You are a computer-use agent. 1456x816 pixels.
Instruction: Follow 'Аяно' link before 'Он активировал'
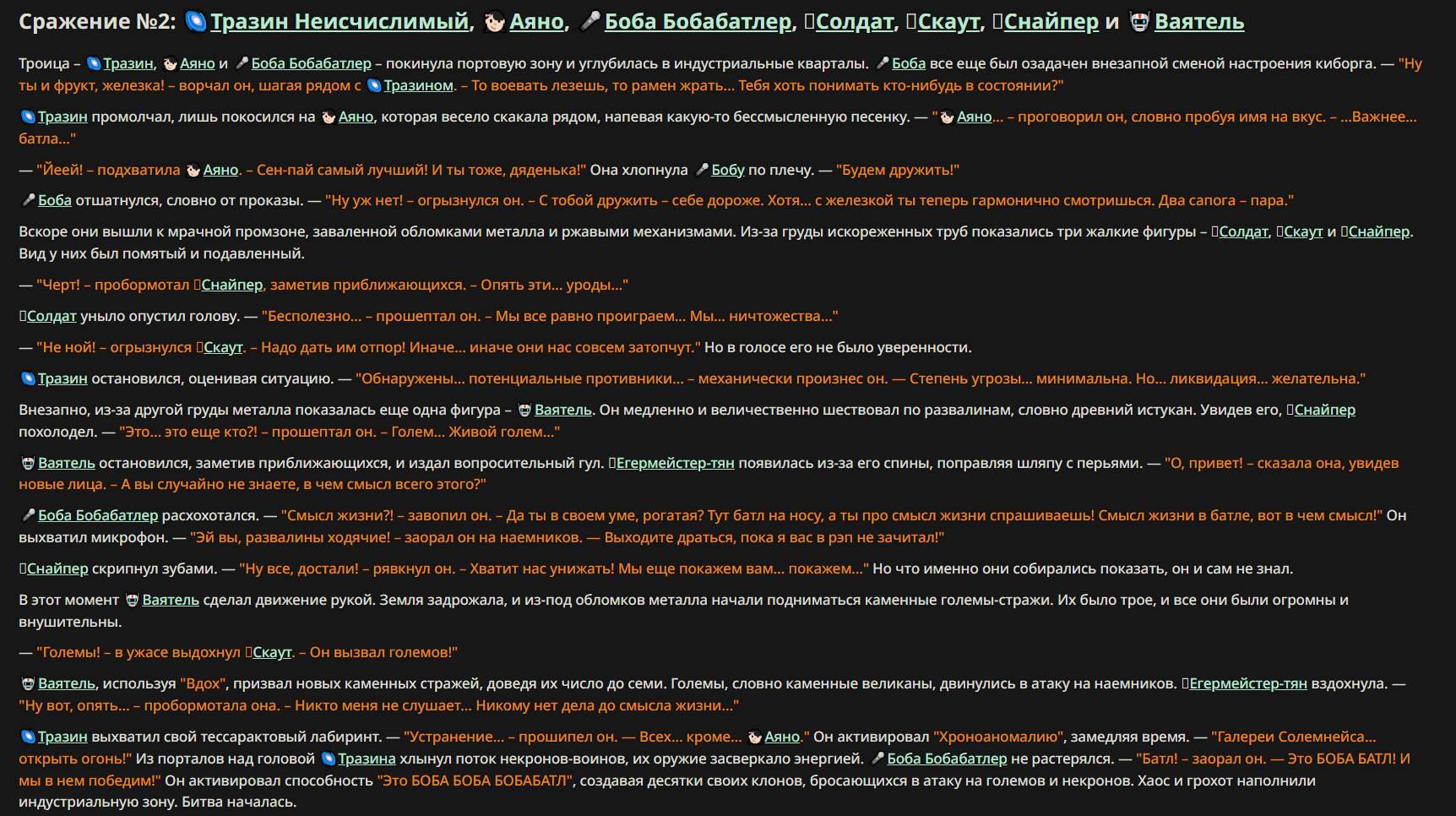pyautogui.click(x=782, y=737)
